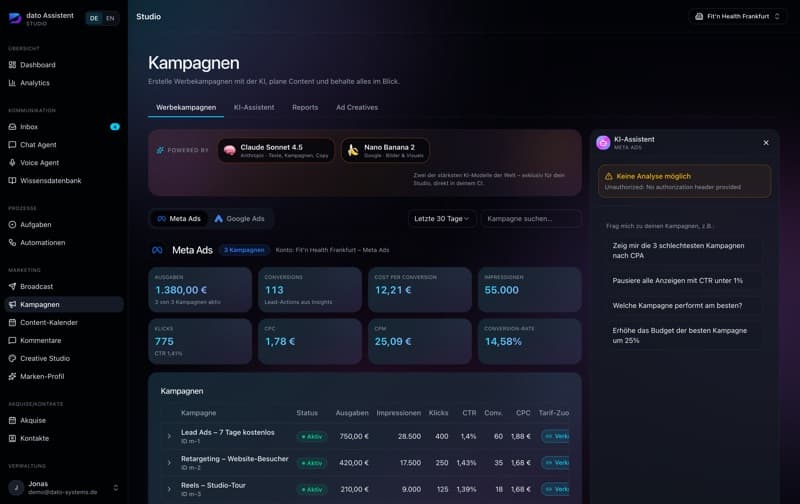Open the Letzte 30 Tage date dropdown
This screenshot has width=800, height=504.
coord(441,218)
